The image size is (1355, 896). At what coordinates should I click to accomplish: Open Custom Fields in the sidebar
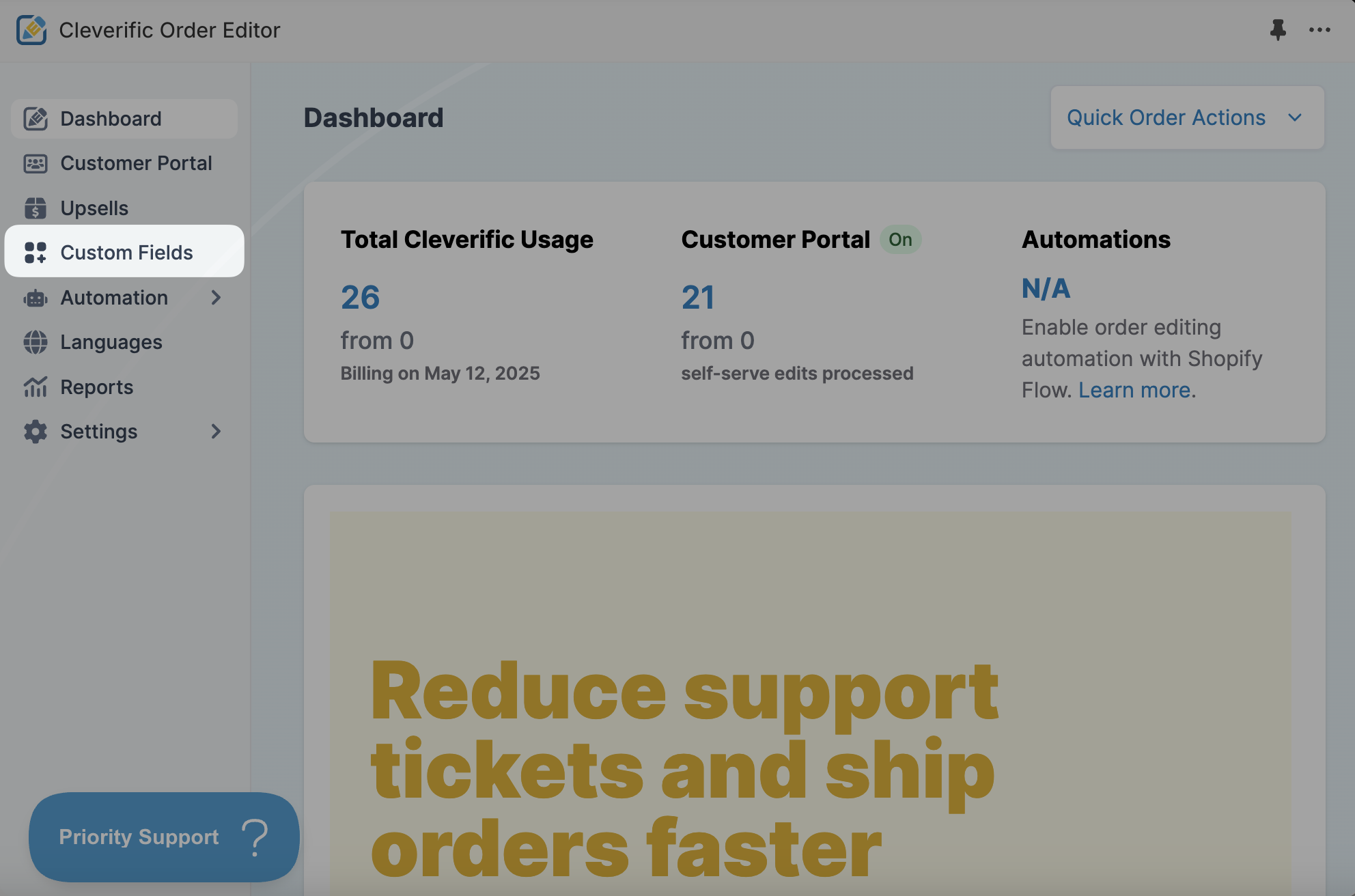pos(124,251)
